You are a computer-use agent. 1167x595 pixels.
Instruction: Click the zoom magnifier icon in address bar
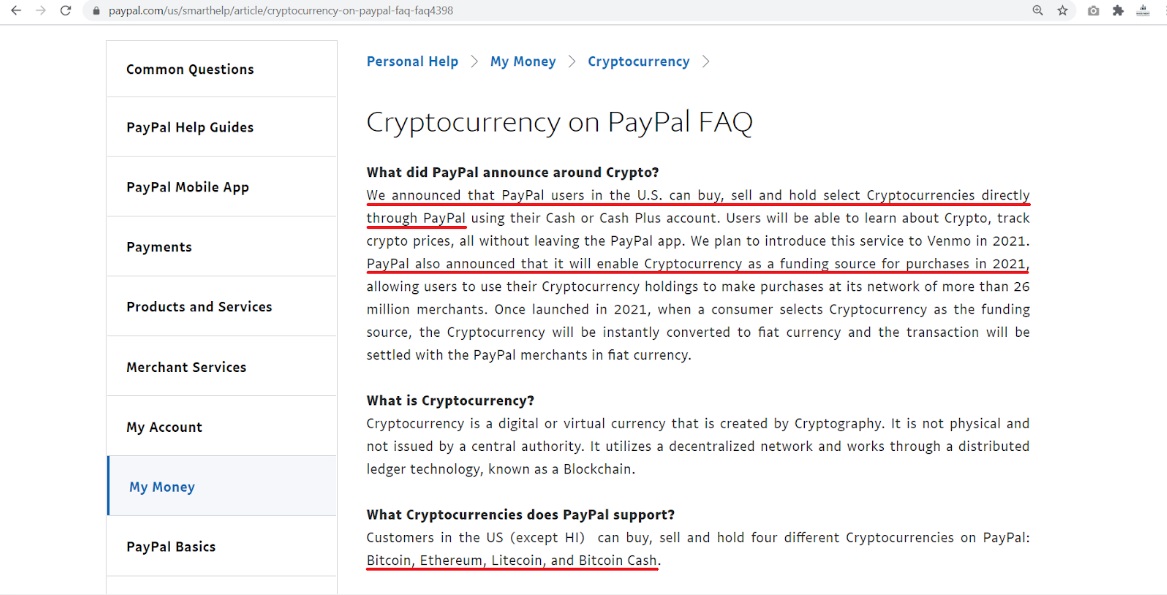1038,11
